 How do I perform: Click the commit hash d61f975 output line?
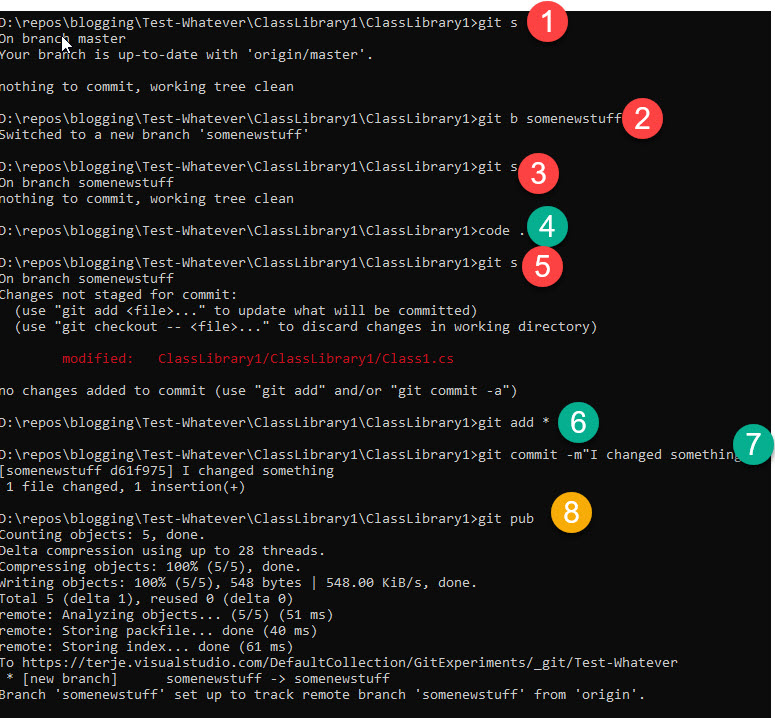(x=167, y=470)
